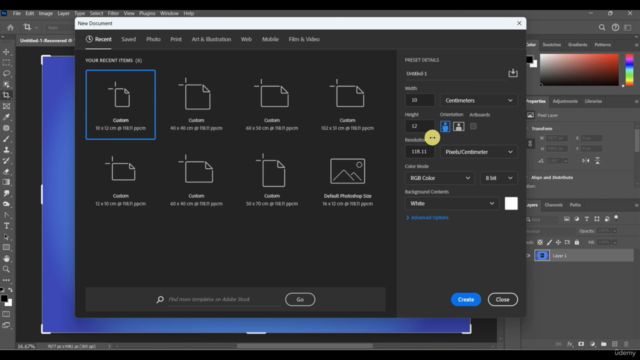Screen dimensions: 640x360
Task: Select the Clone Stamp tool
Action: [x=7, y=150]
